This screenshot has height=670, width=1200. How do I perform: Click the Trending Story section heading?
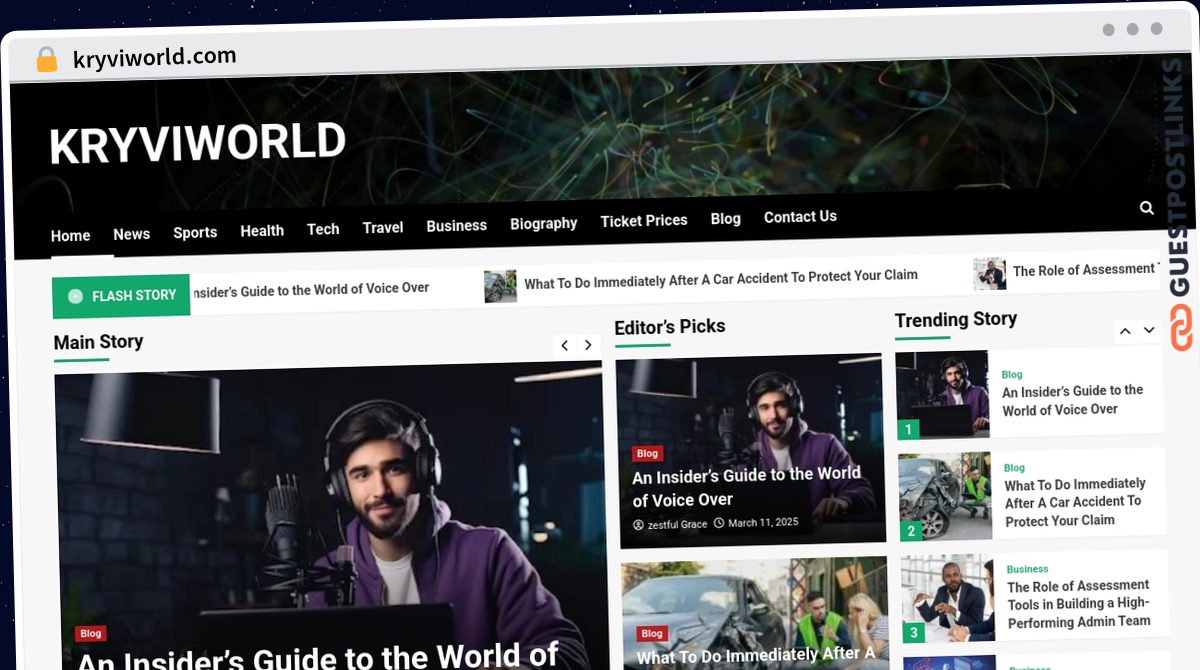pyautogui.click(x=956, y=320)
